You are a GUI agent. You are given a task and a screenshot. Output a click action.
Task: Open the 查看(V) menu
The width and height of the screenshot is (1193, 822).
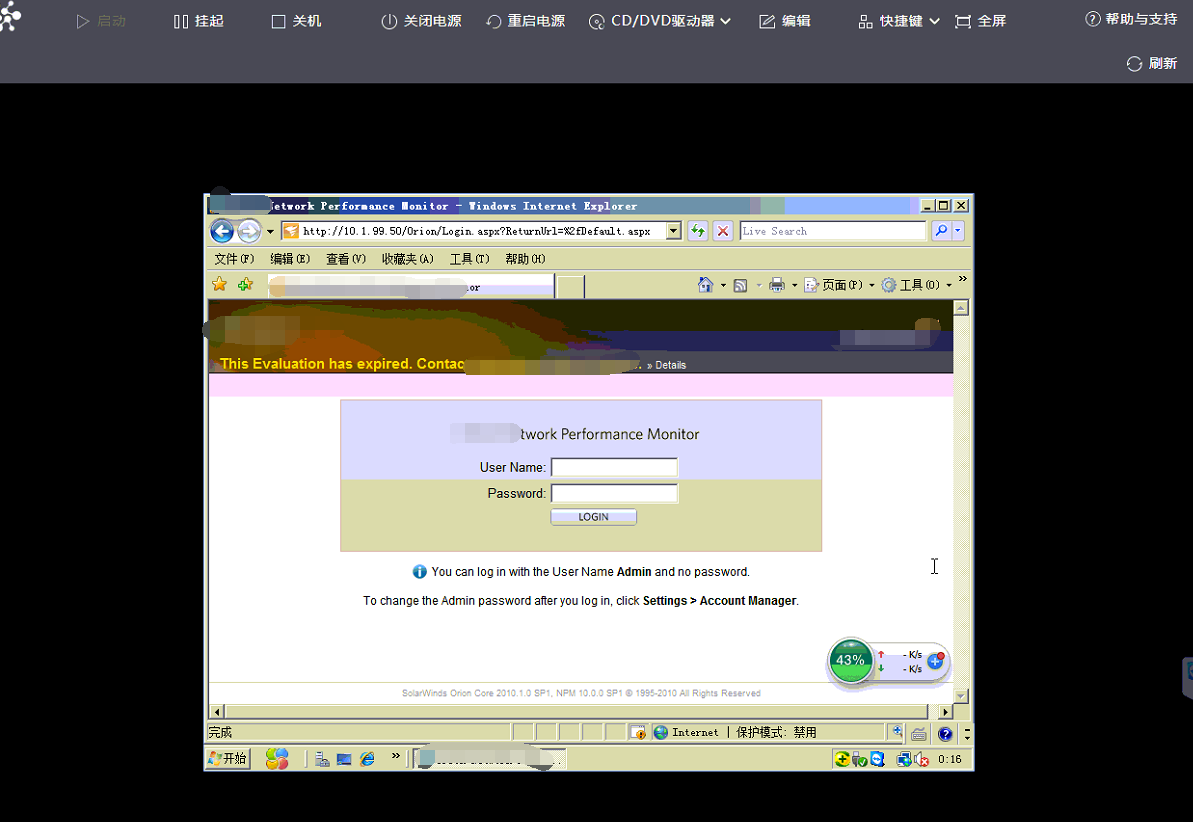pyautogui.click(x=346, y=259)
